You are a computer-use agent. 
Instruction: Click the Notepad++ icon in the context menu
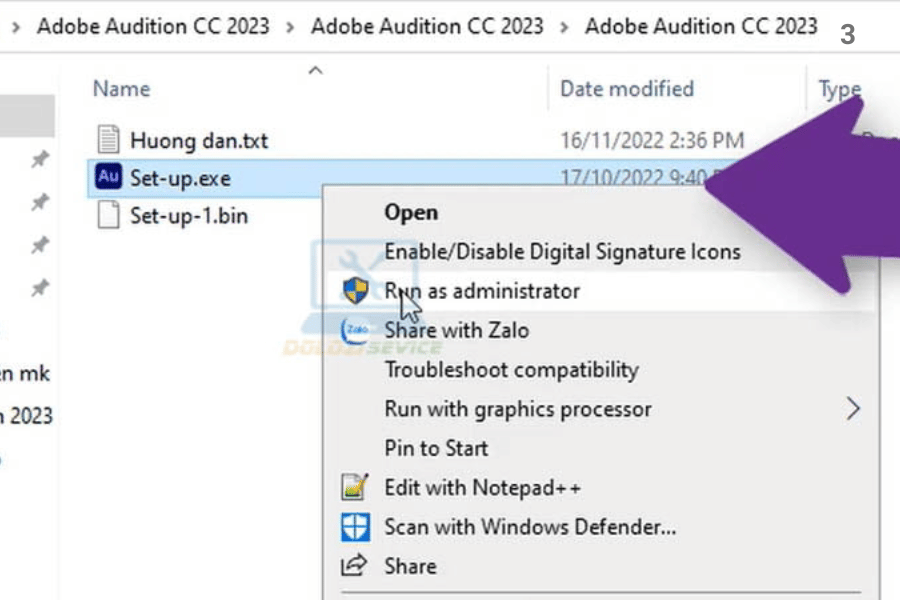coord(355,488)
